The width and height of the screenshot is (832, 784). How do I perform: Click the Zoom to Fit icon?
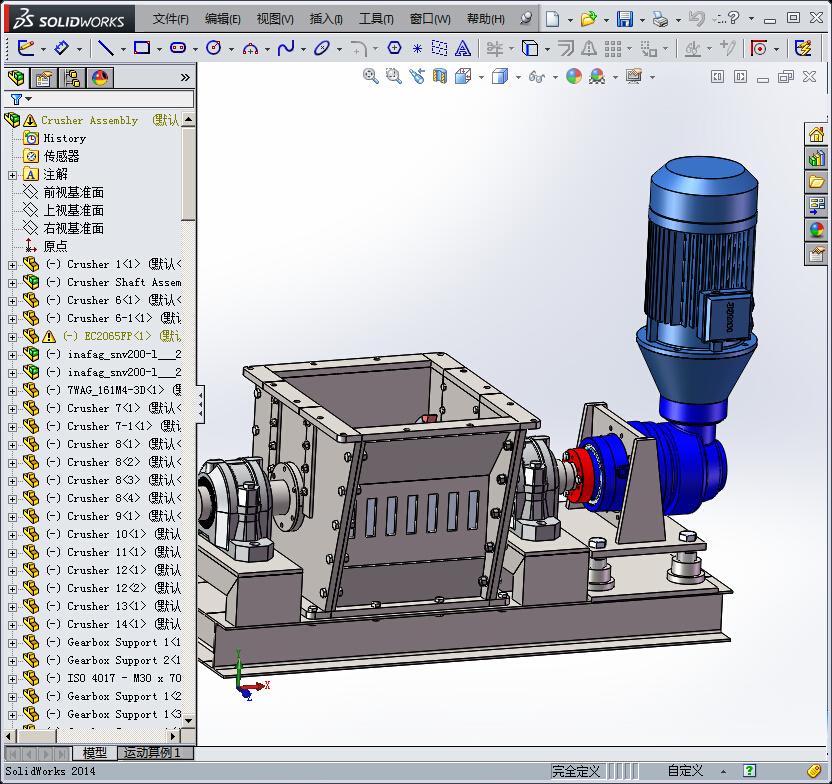click(x=370, y=76)
